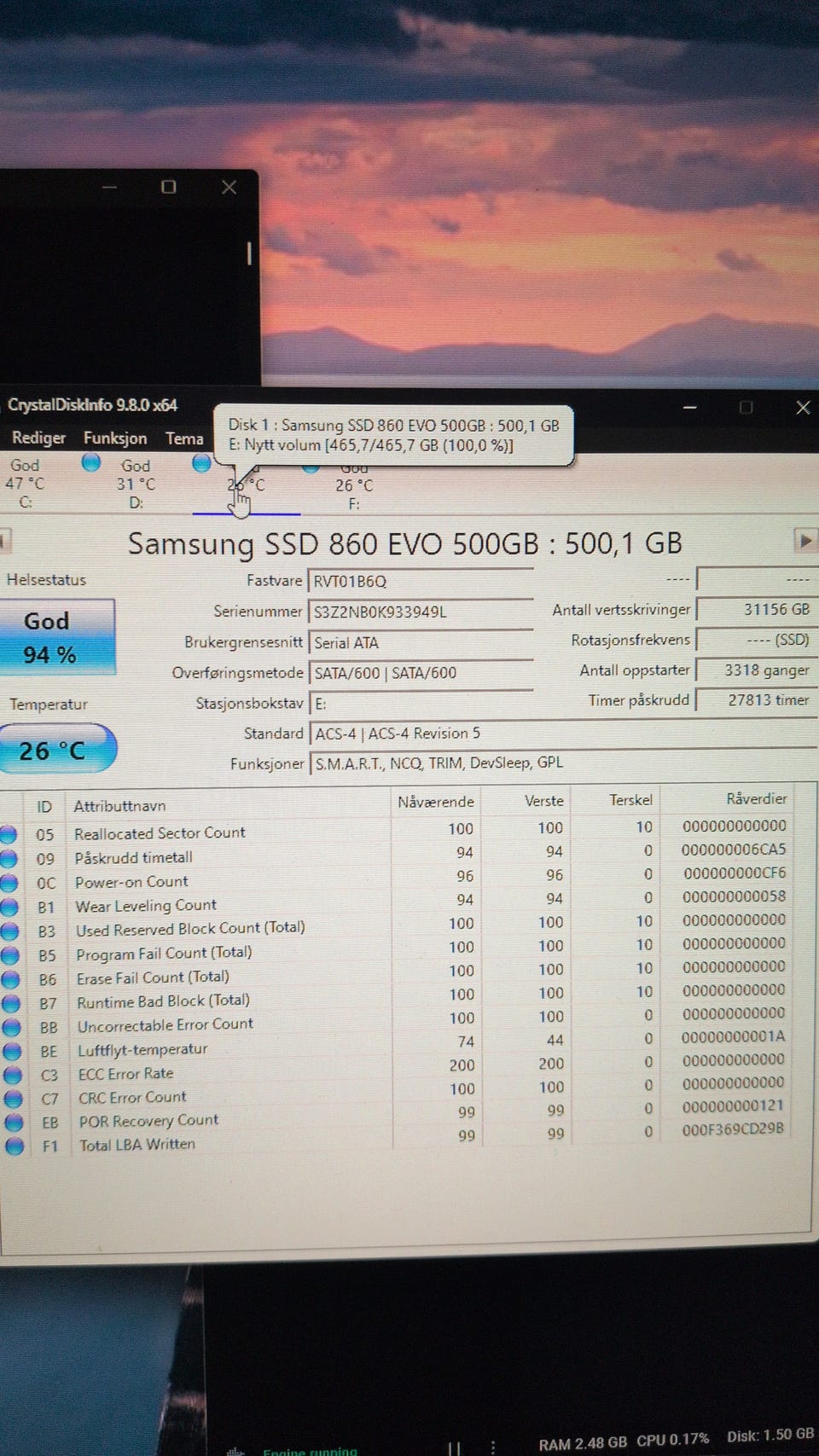Click the blue status orb above D: drive
The height and width of the screenshot is (1456, 819).
click(91, 463)
